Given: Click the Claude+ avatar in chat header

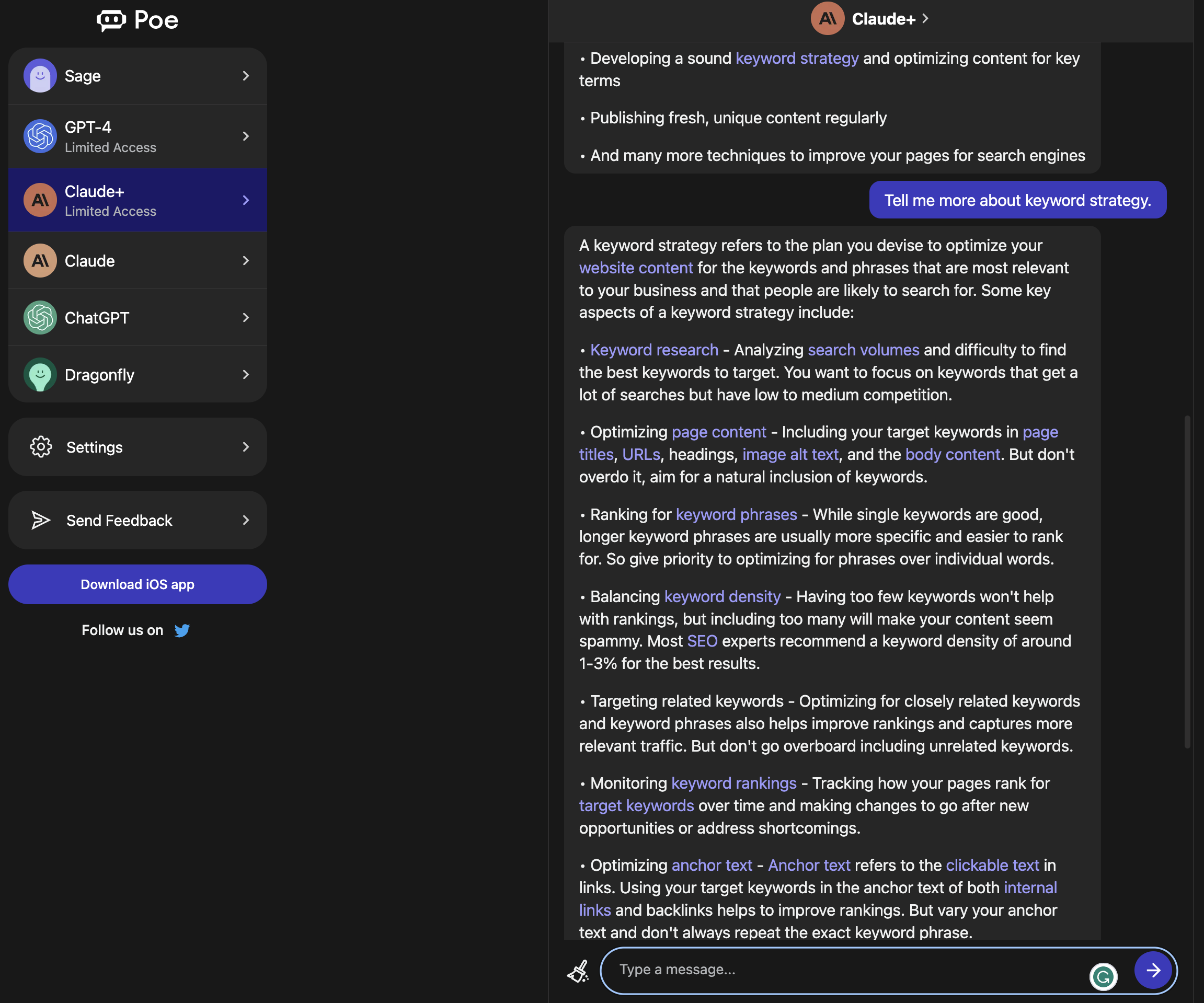Looking at the screenshot, I should pyautogui.click(x=827, y=19).
